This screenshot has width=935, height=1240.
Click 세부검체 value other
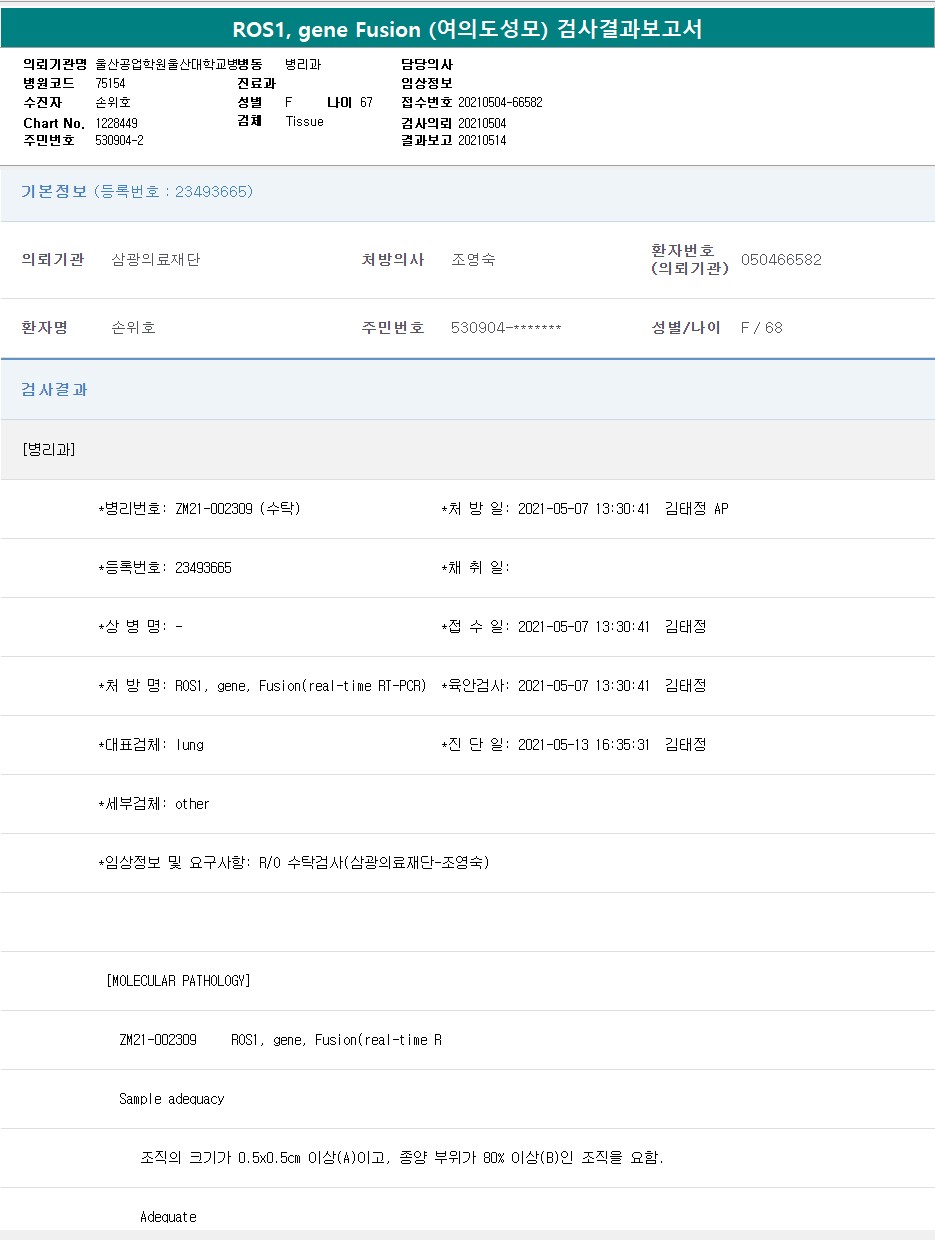coord(192,804)
